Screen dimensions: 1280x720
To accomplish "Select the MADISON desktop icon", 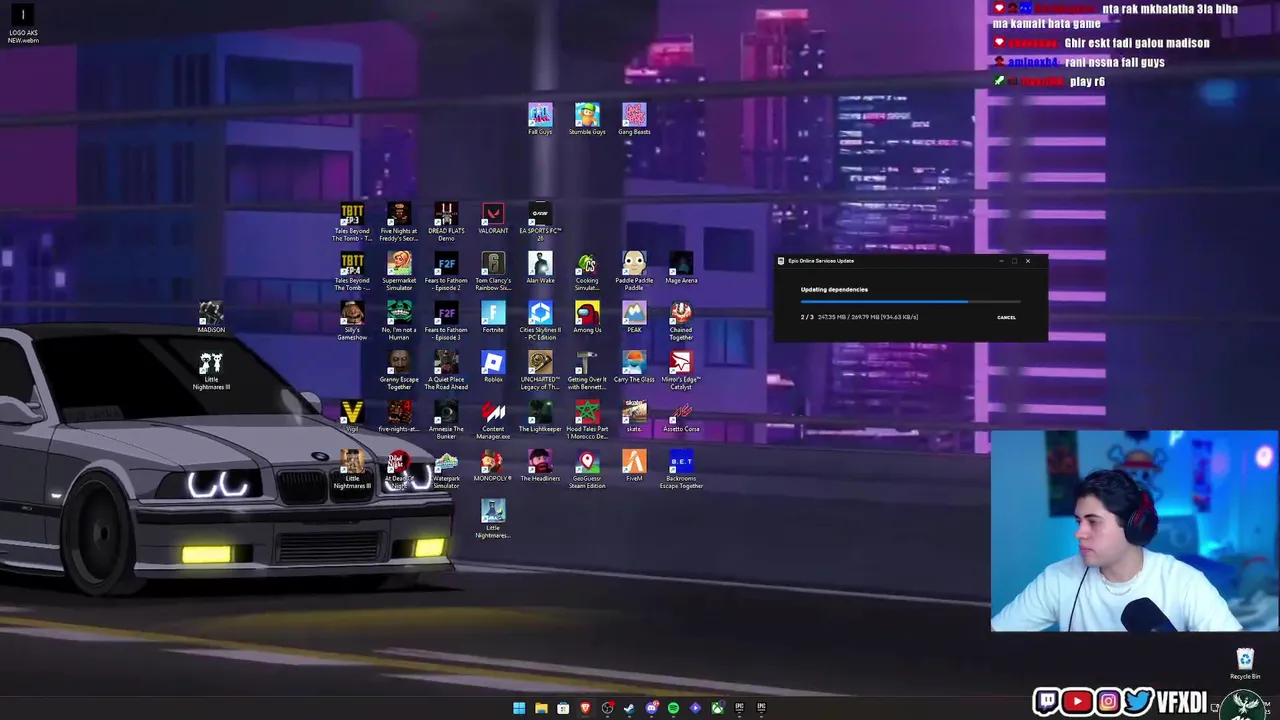I will 211,317.
